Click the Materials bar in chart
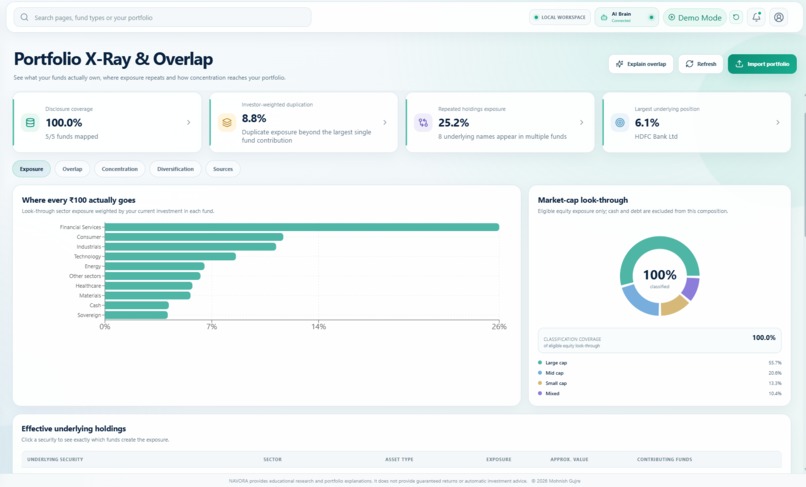806x487 pixels. click(x=148, y=295)
